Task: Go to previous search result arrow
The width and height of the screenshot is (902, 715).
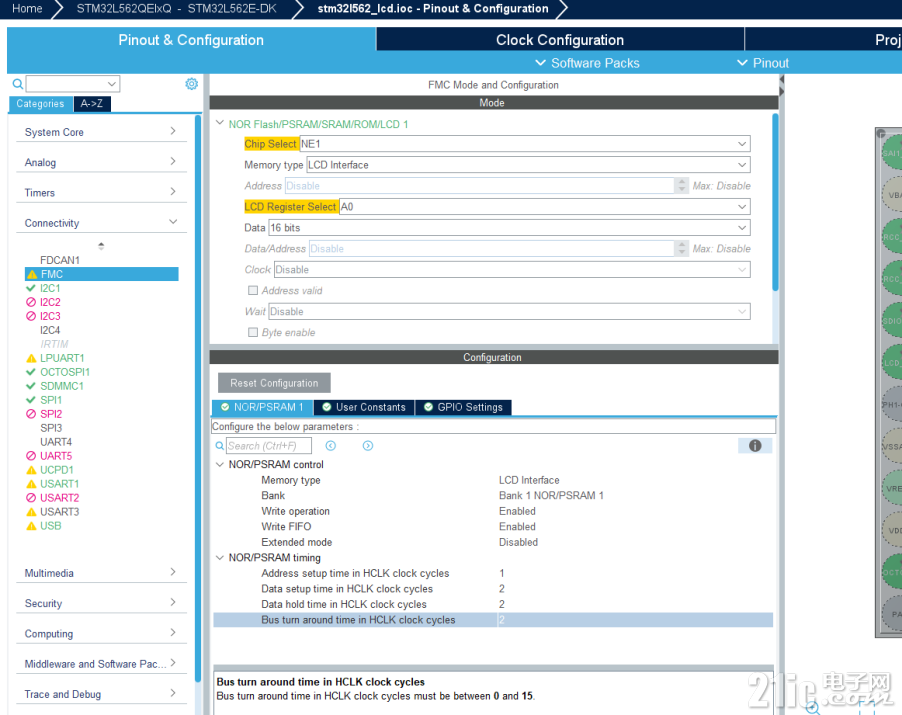Action: point(331,446)
